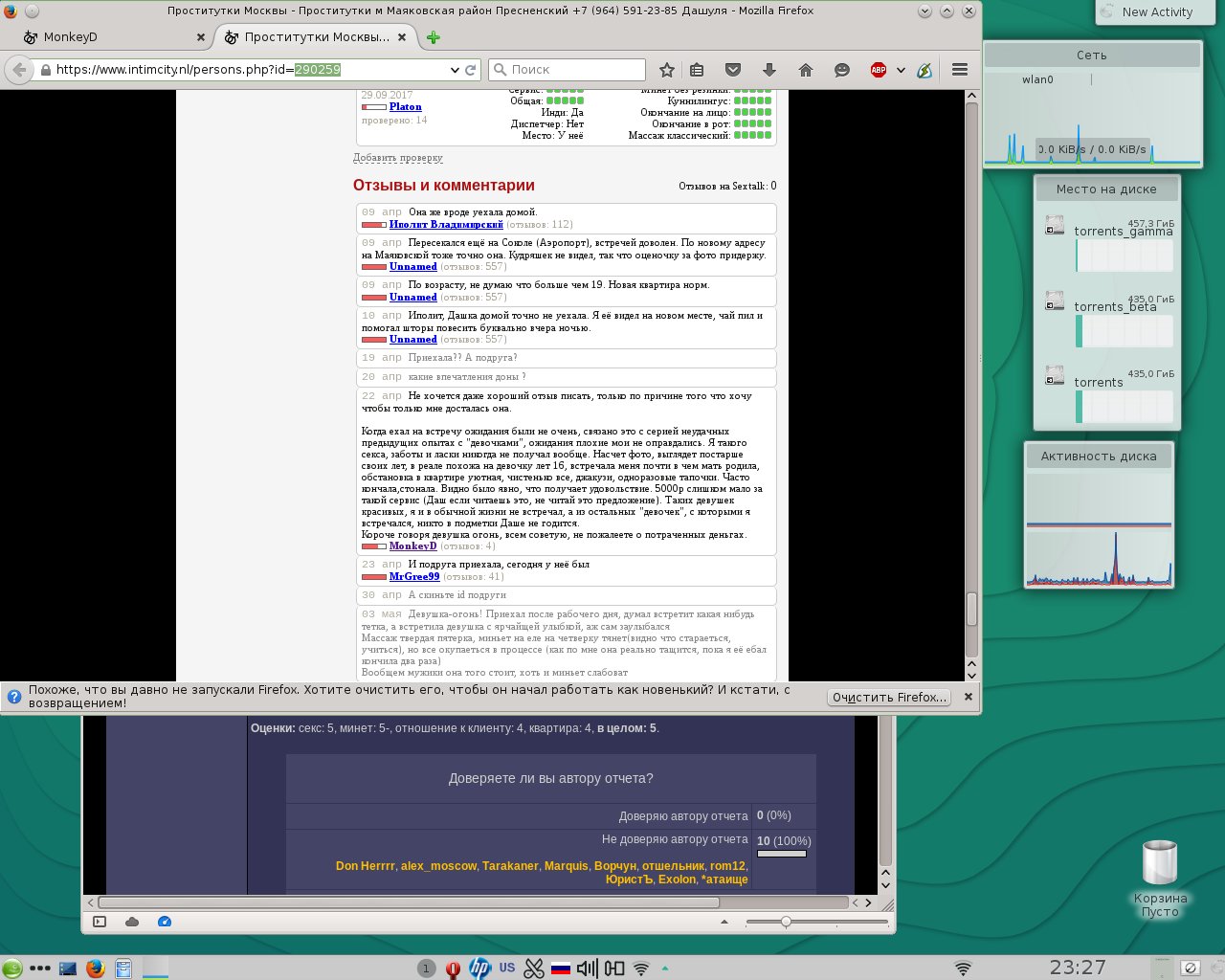Go to the Firefox home page icon
Screen dimensions: 1225x980
[x=805, y=70]
